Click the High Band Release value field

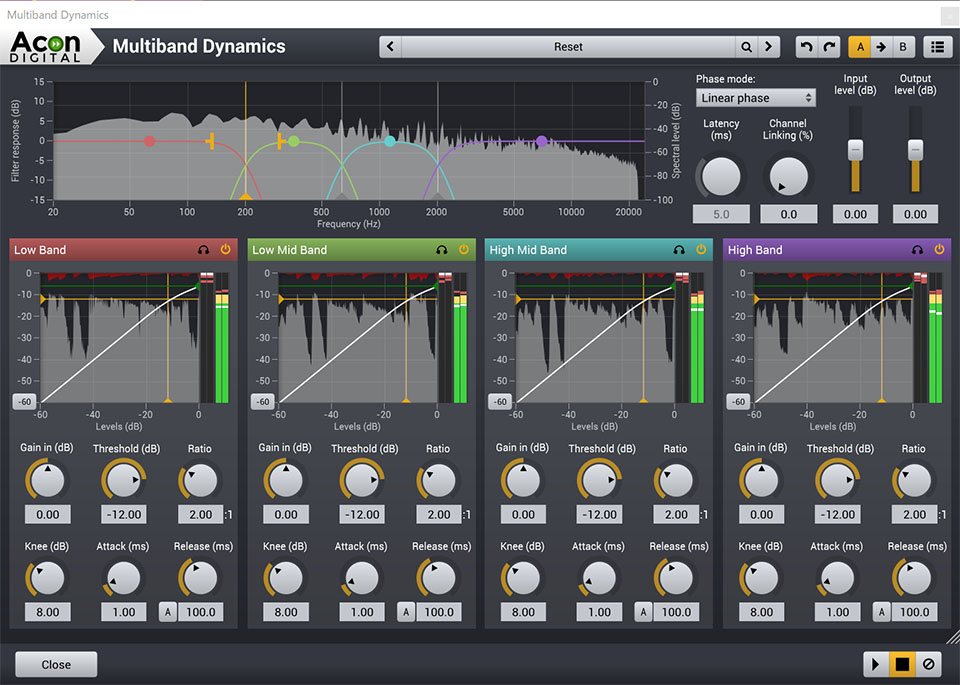point(915,612)
